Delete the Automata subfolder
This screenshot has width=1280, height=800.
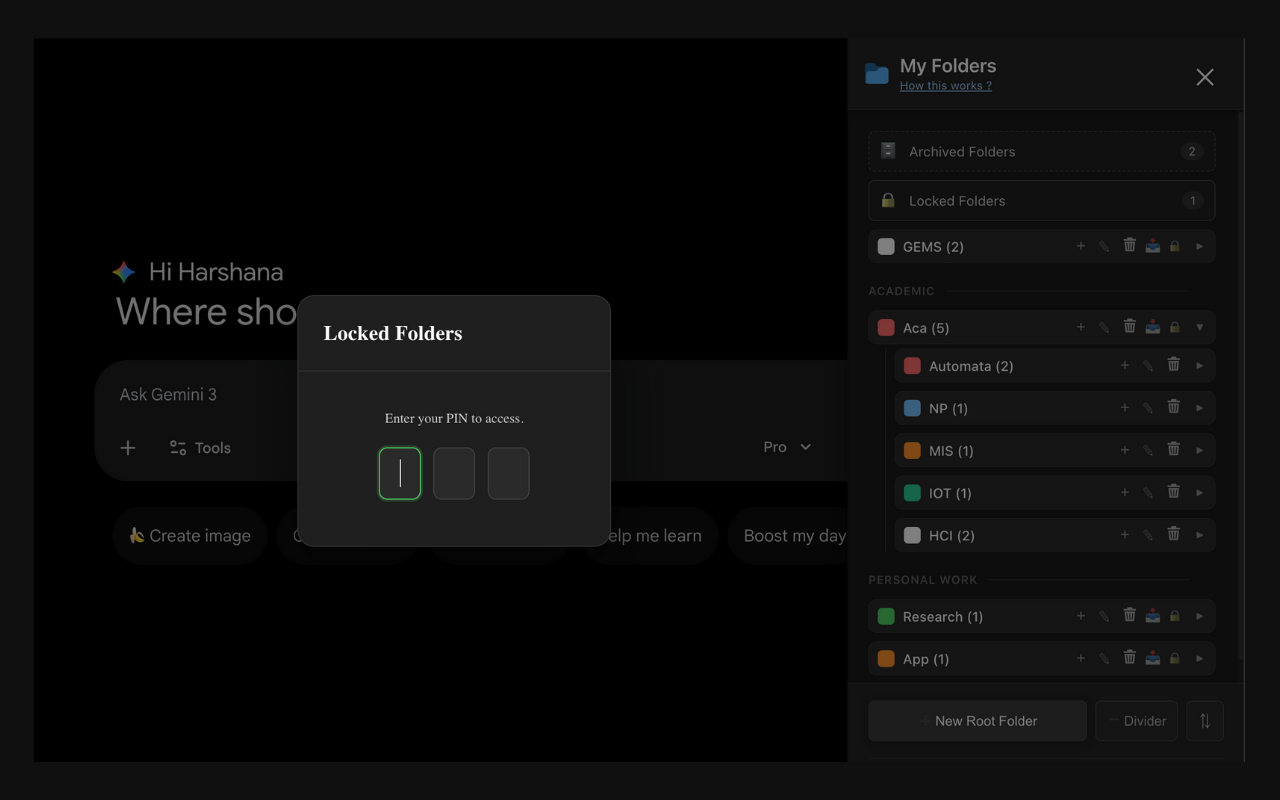pos(1173,365)
